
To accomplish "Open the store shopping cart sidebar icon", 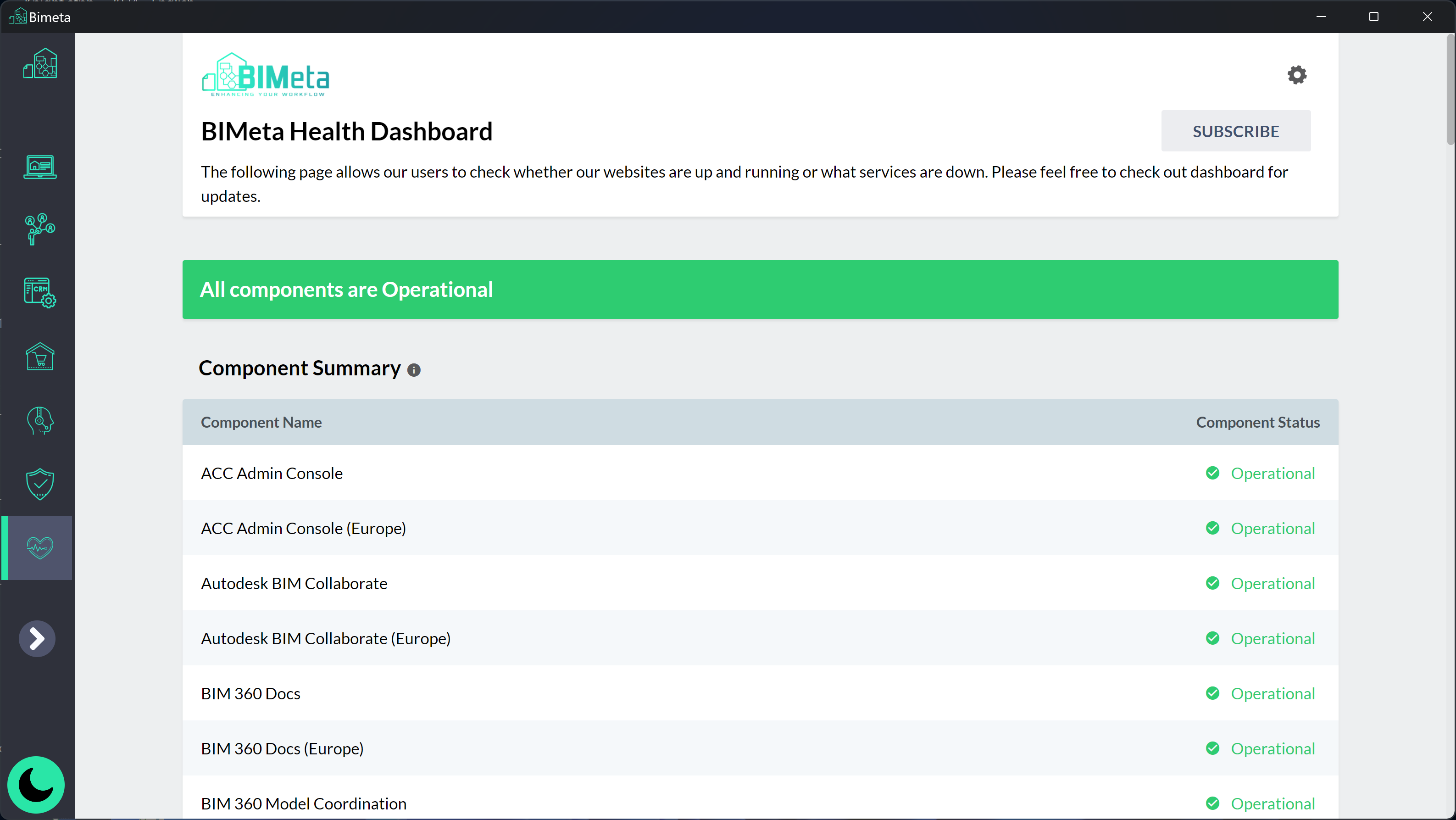I will pyautogui.click(x=39, y=357).
